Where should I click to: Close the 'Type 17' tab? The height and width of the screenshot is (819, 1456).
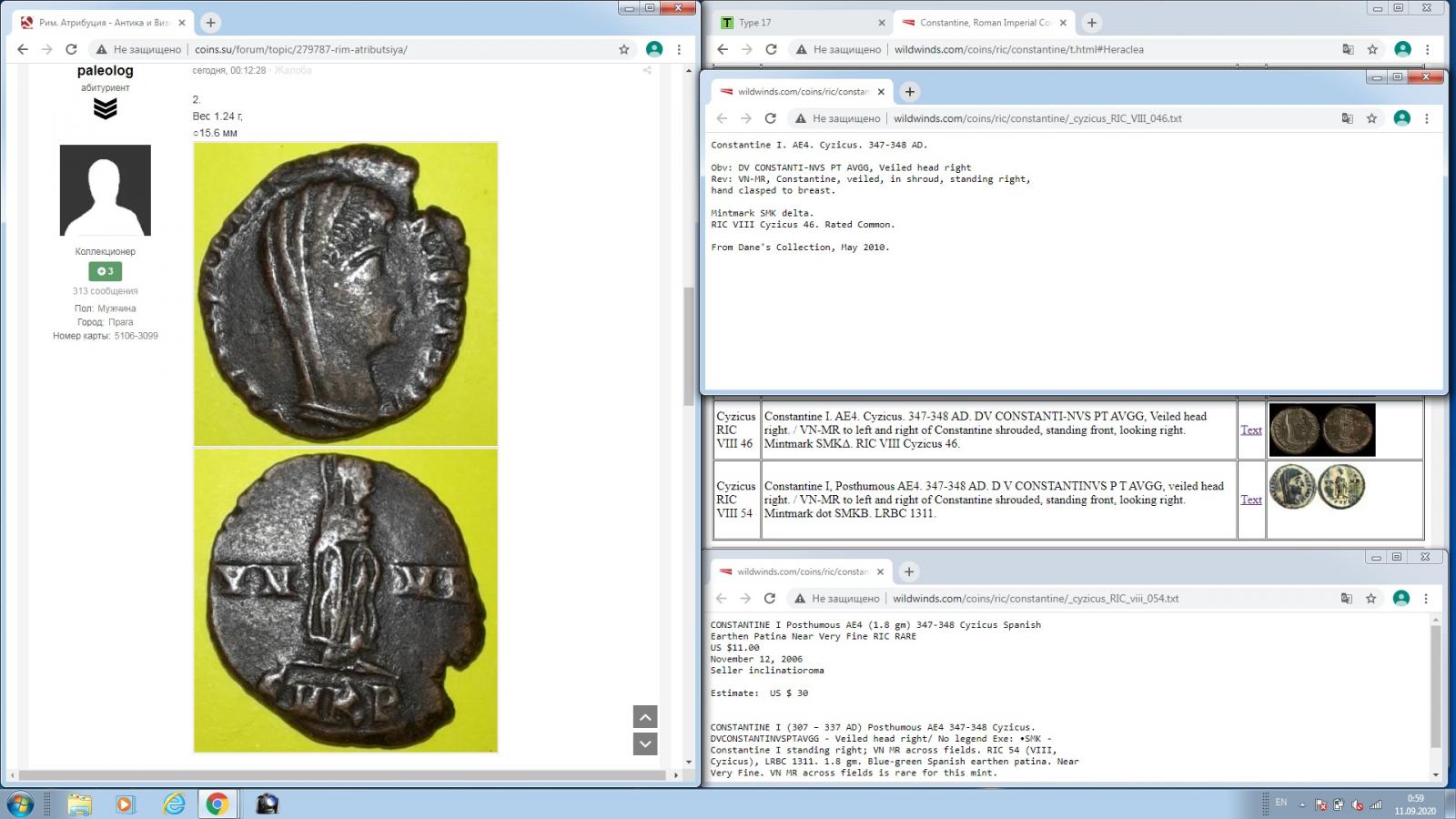click(881, 23)
